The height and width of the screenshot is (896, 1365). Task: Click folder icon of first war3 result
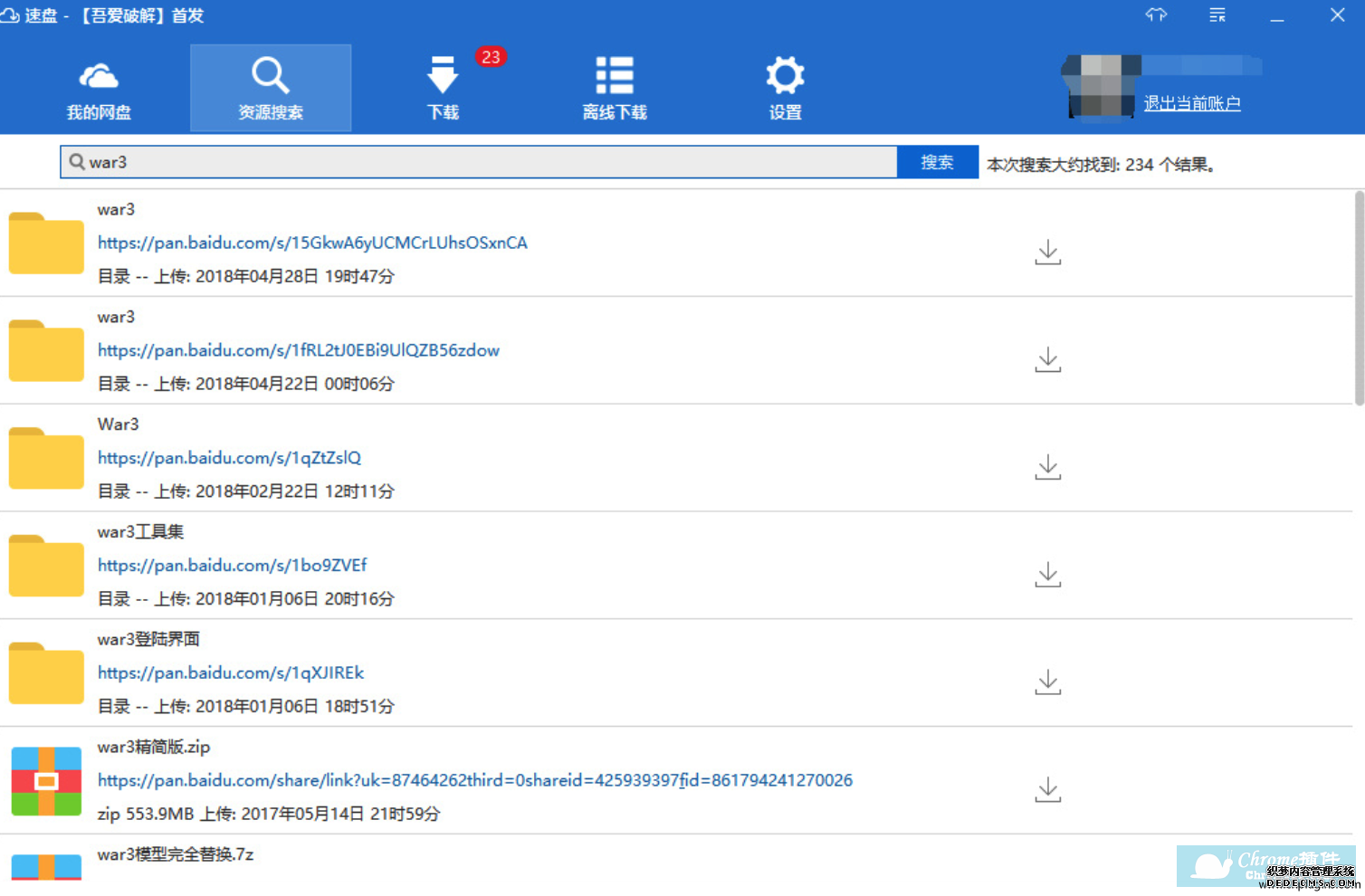pos(46,243)
